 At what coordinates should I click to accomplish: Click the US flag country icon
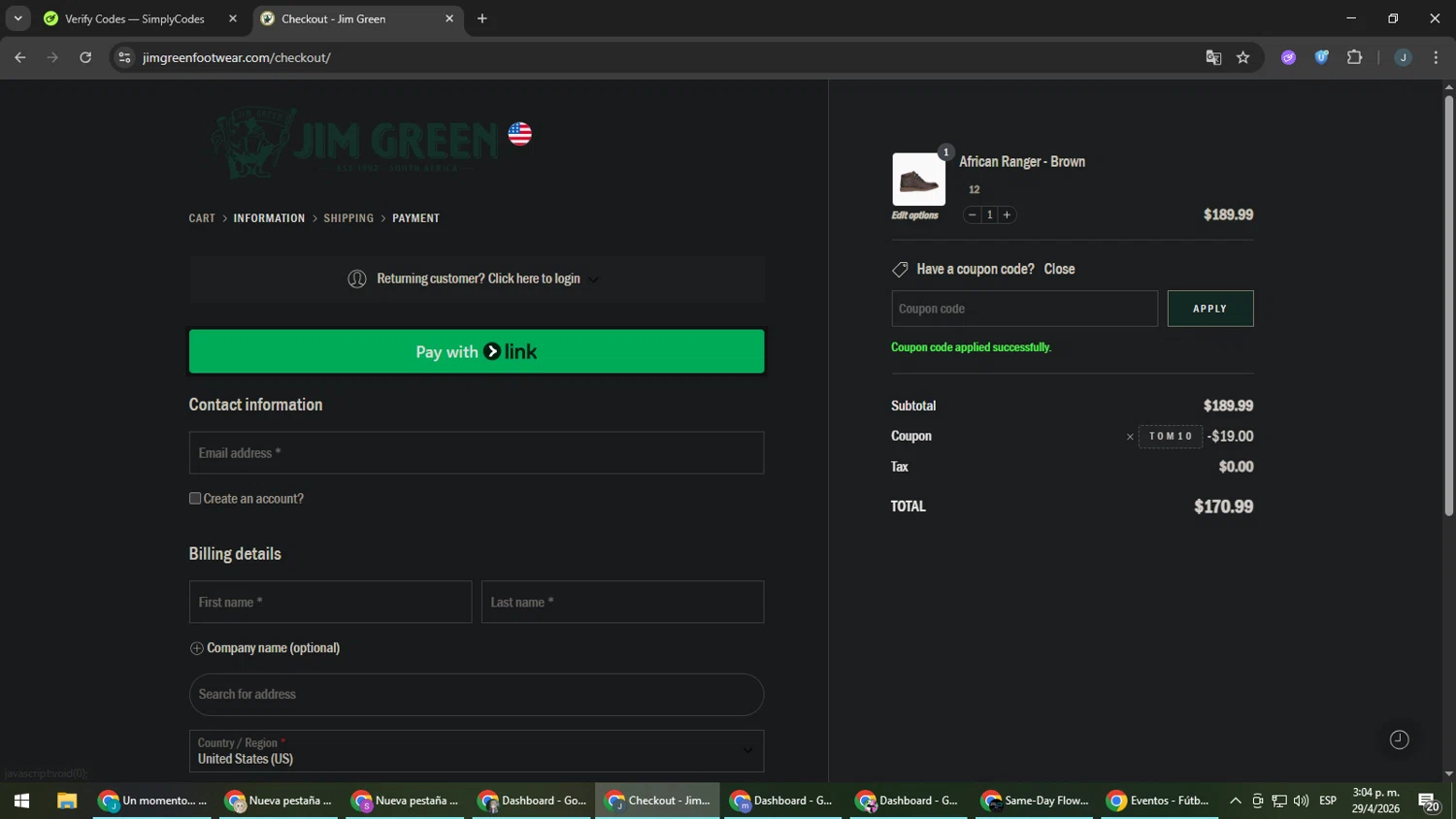[520, 134]
